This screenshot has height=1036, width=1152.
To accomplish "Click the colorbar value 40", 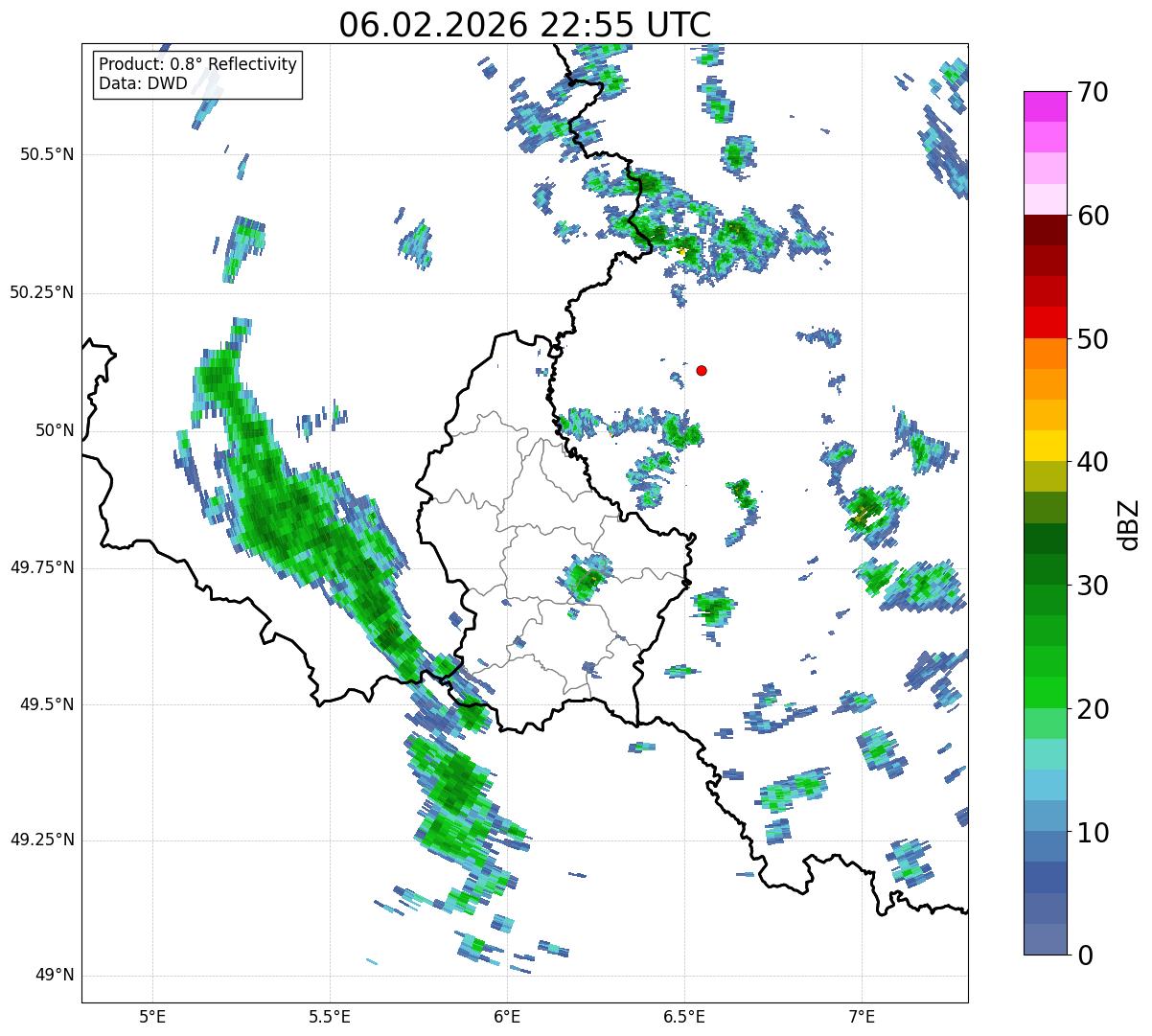I will [1093, 462].
